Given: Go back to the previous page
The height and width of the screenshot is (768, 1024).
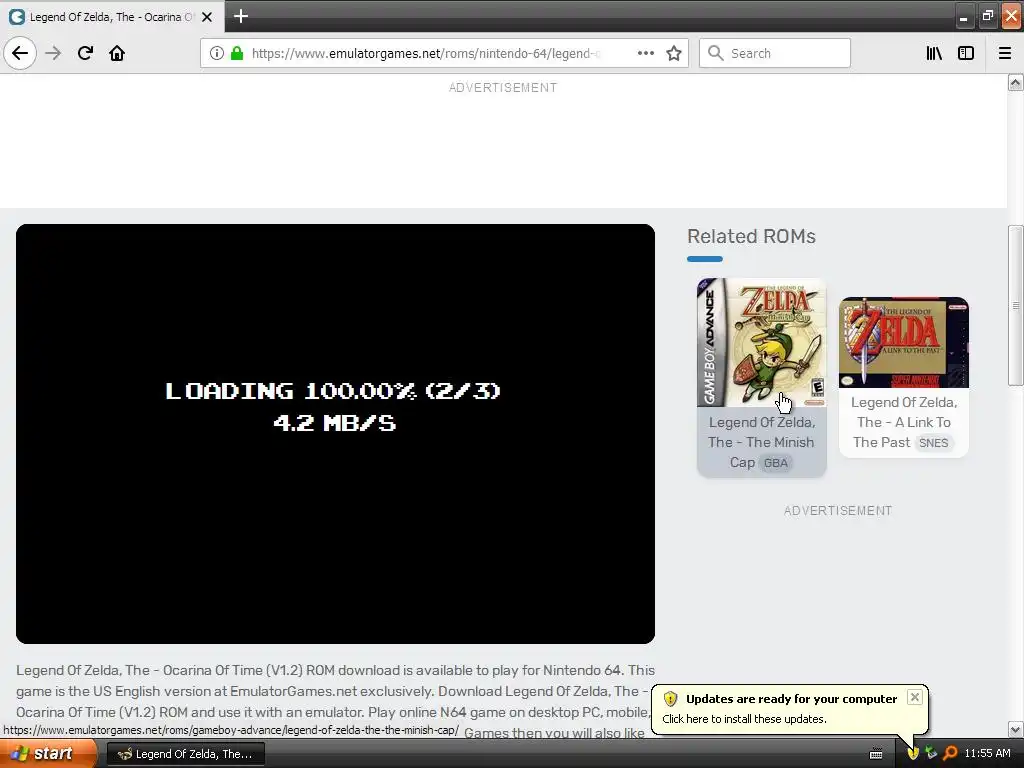Looking at the screenshot, I should pos(20,53).
